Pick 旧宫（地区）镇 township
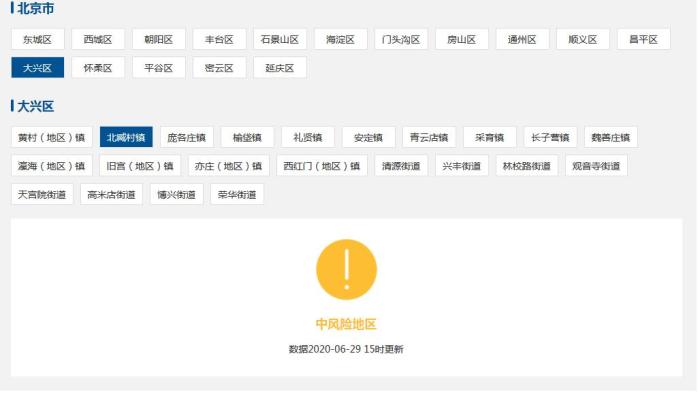Viewport: 700px width, 405px height. (140, 166)
